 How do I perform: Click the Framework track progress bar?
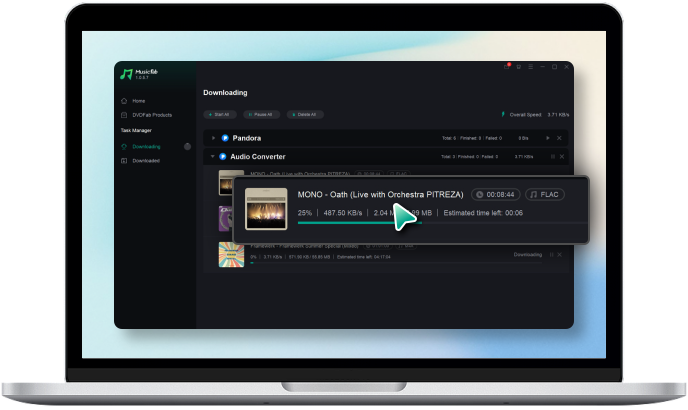coord(396,263)
